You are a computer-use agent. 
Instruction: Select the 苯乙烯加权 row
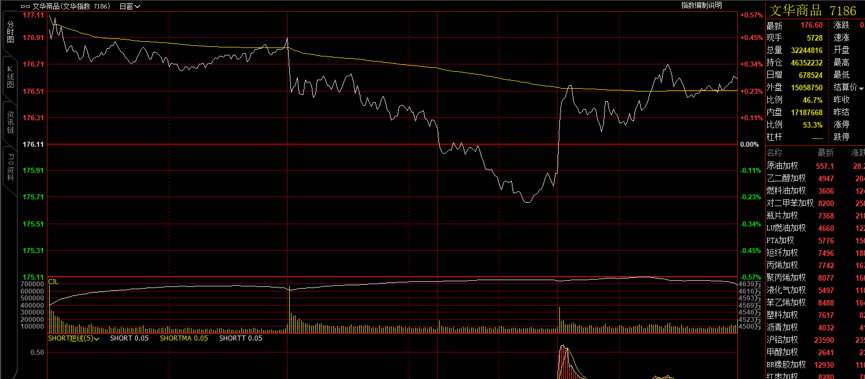[815, 302]
